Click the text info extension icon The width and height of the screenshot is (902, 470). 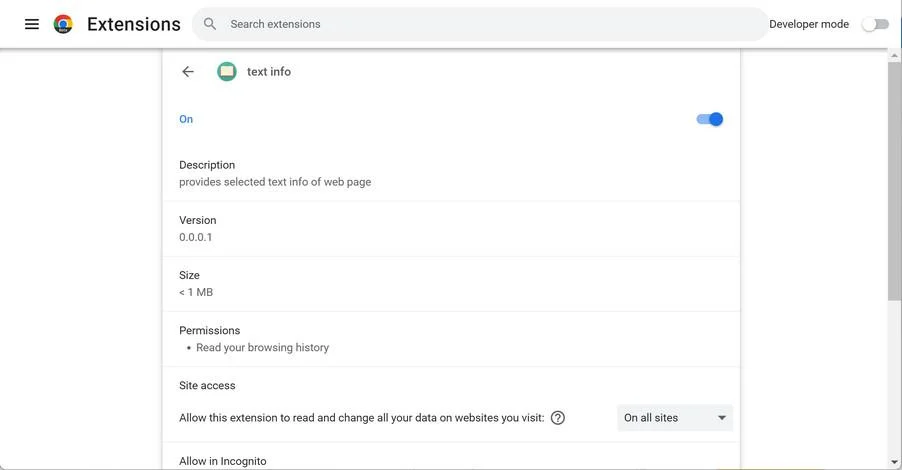(227, 71)
